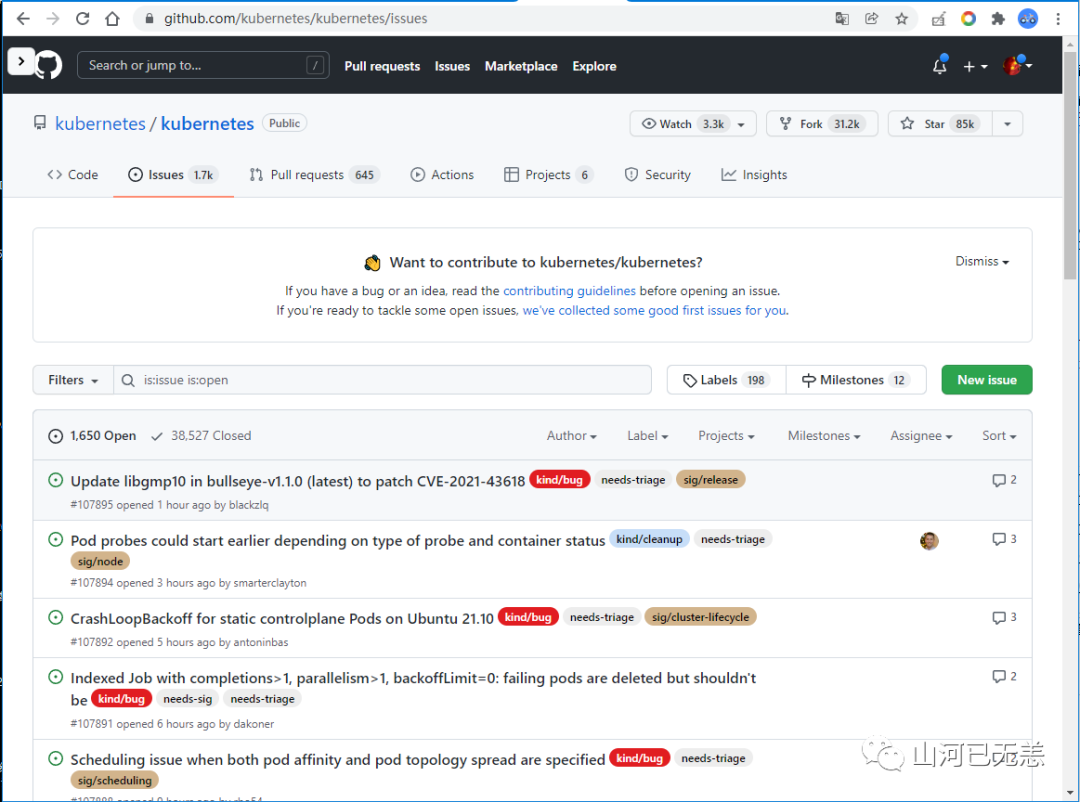Open the Security tab

point(658,175)
